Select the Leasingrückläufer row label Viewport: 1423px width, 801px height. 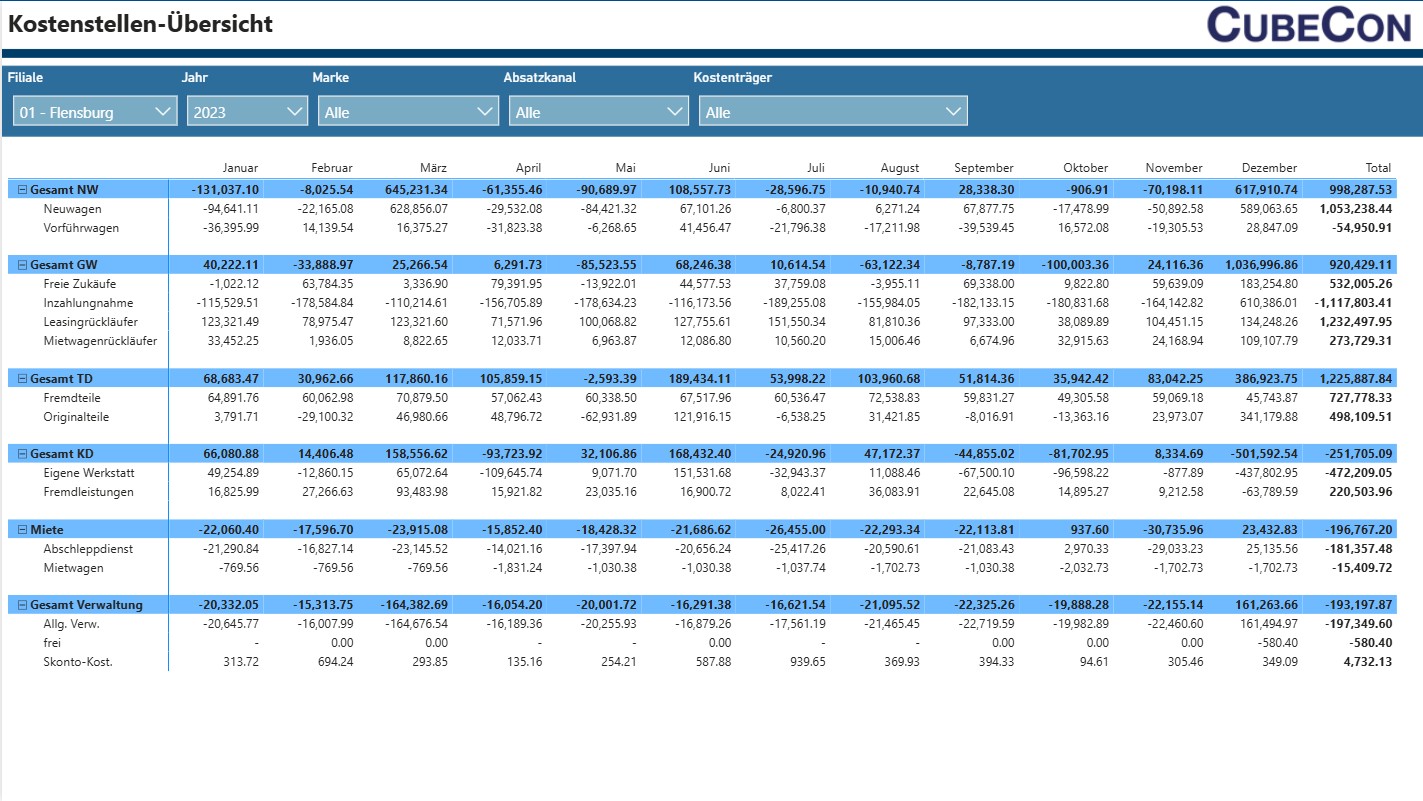(x=90, y=322)
